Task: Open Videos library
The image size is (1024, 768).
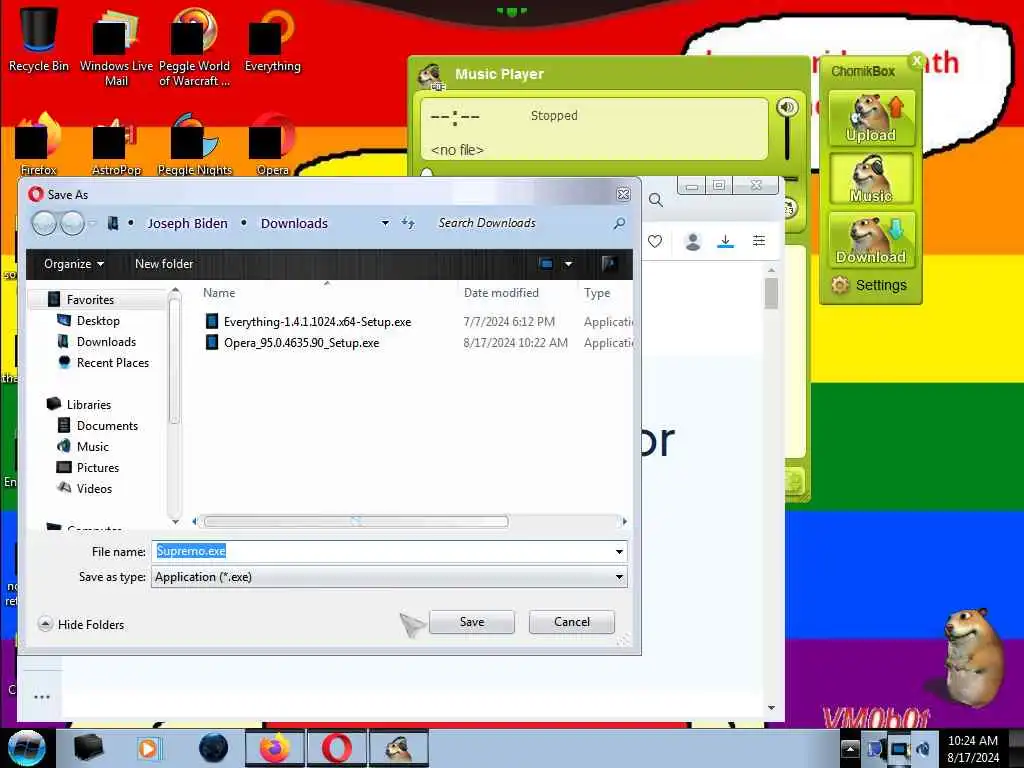Action: [x=94, y=488]
